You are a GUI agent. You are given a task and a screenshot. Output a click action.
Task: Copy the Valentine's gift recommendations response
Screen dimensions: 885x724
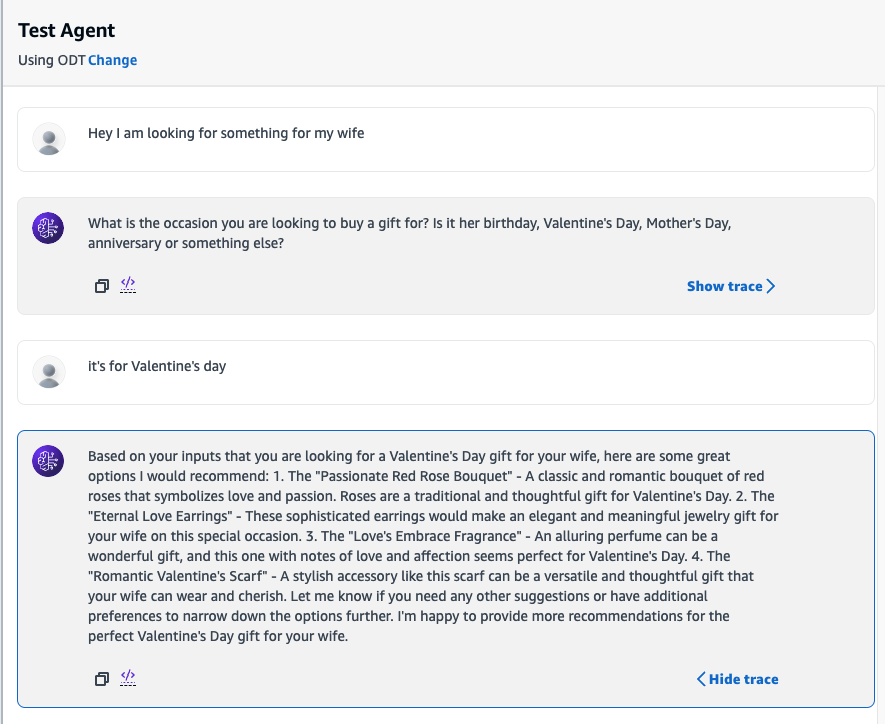(101, 679)
